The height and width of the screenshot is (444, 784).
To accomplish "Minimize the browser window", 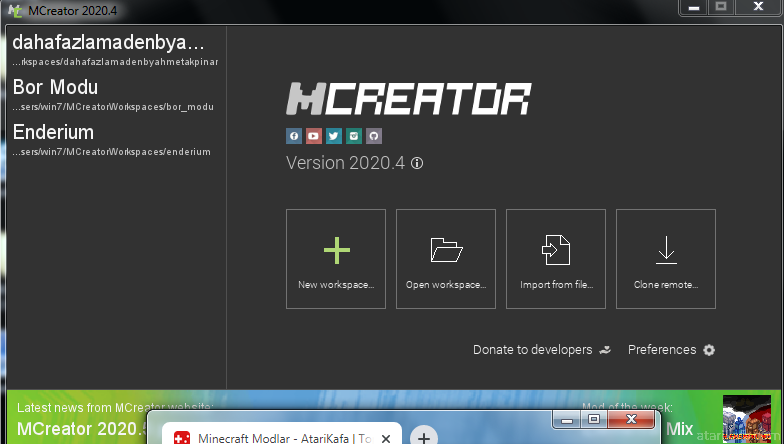I will (567, 420).
